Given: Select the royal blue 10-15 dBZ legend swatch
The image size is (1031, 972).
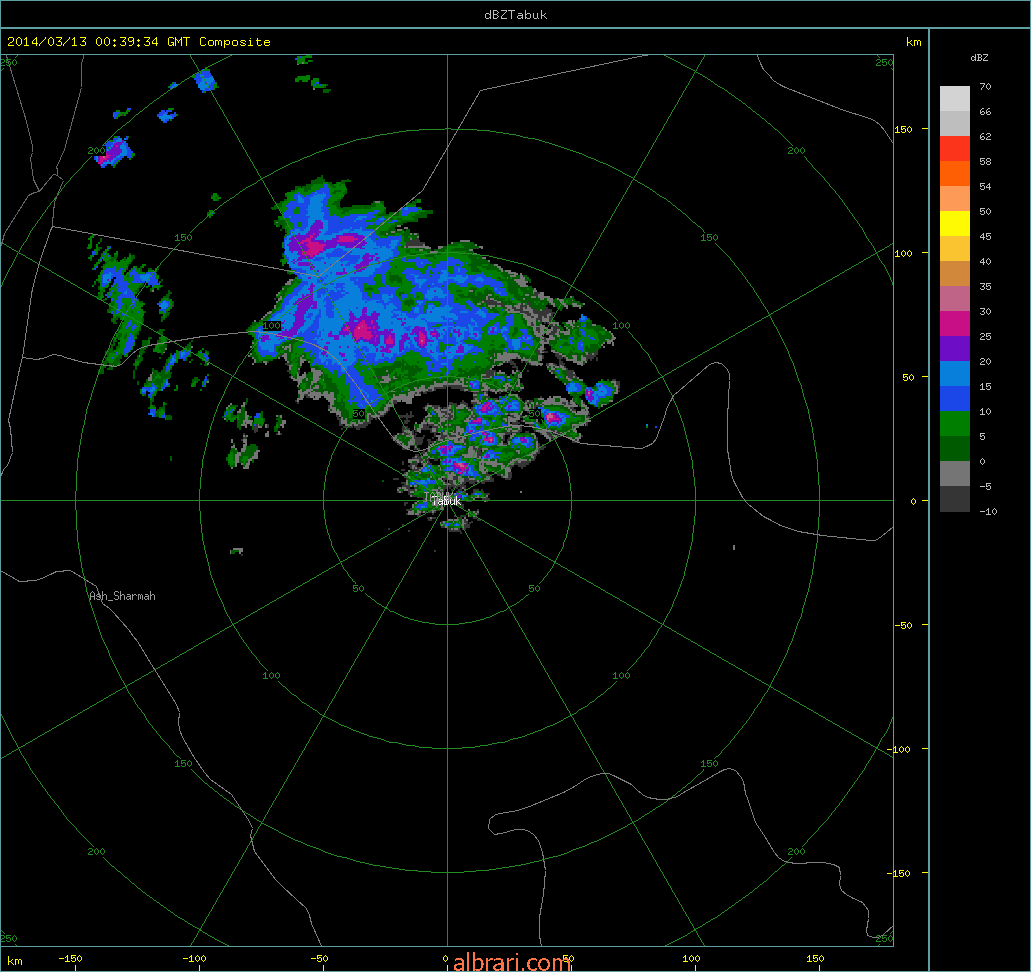Looking at the screenshot, I should (955, 399).
